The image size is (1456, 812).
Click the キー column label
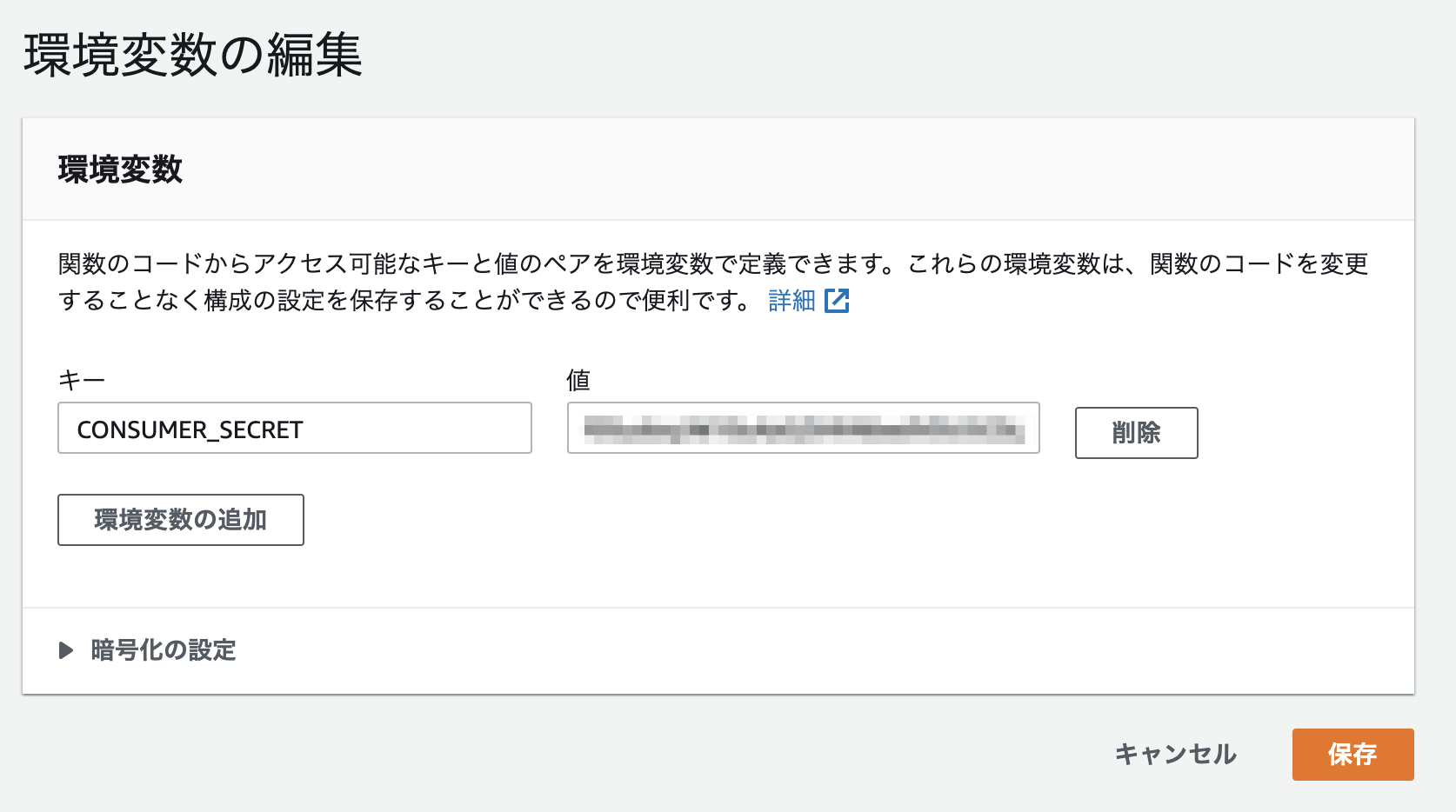coord(82,380)
